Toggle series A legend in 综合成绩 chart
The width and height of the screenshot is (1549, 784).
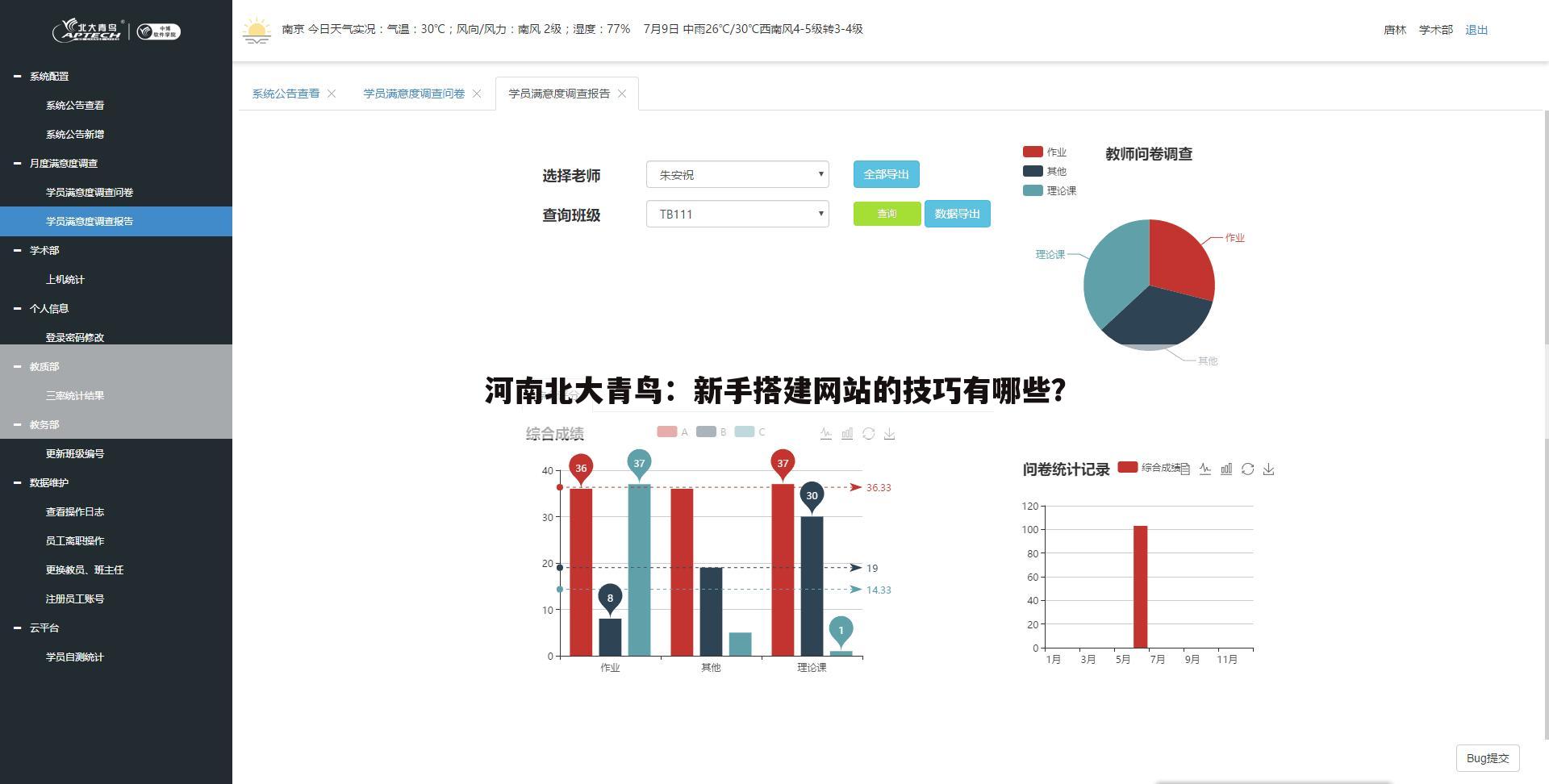[x=673, y=432]
